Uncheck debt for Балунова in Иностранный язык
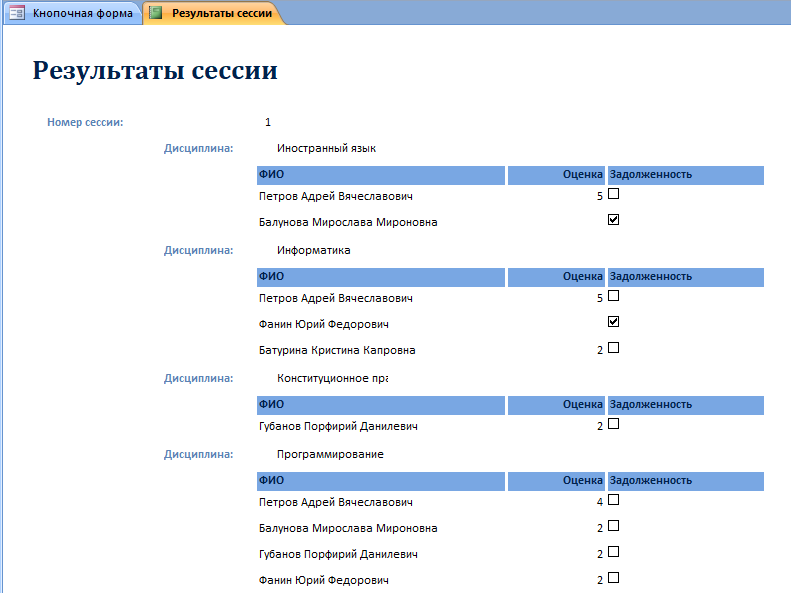This screenshot has width=791, height=593. point(613,219)
